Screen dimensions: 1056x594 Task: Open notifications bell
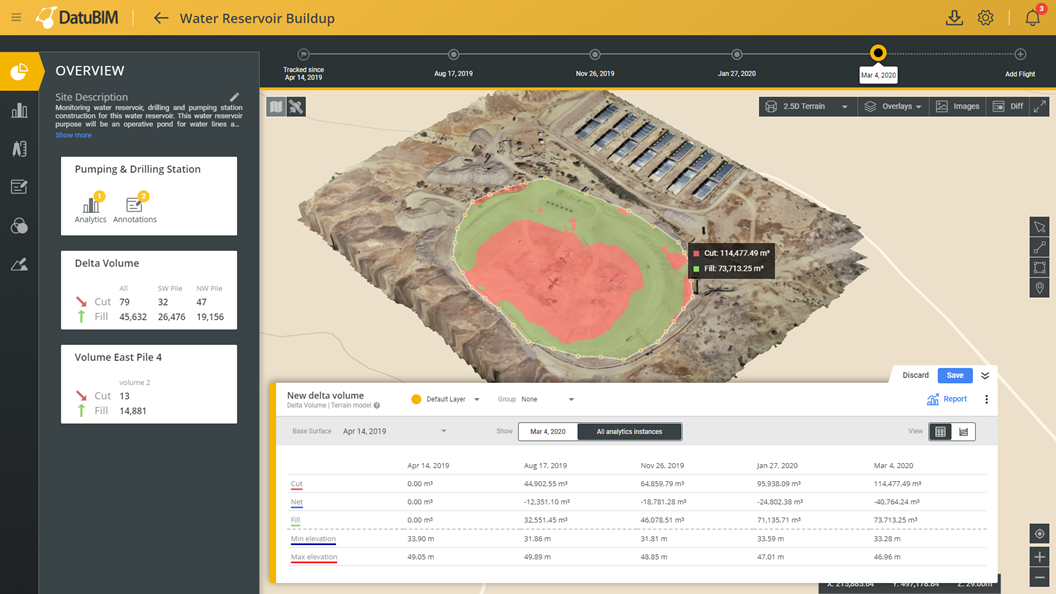(1032, 18)
